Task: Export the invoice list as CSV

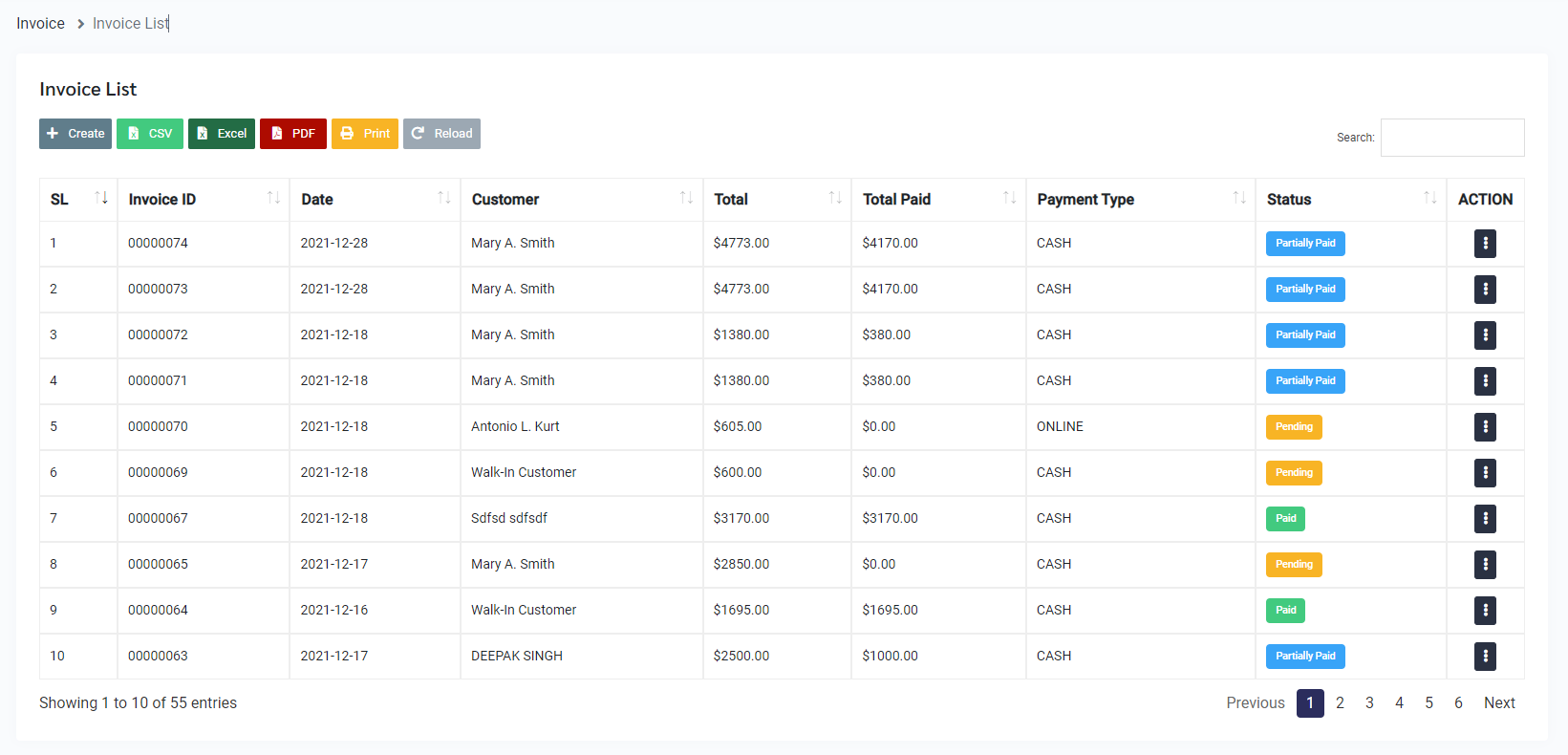Action: [x=150, y=134]
